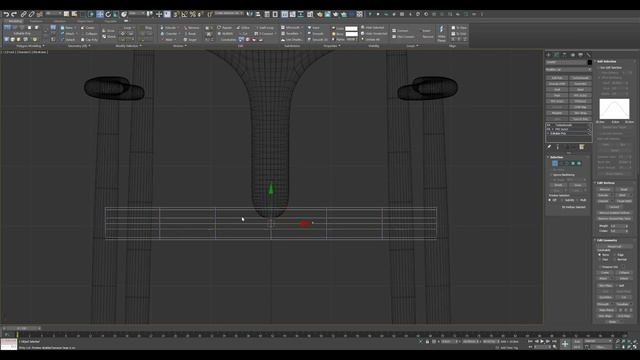Activate the Select and Rotate tool

click(108, 14)
